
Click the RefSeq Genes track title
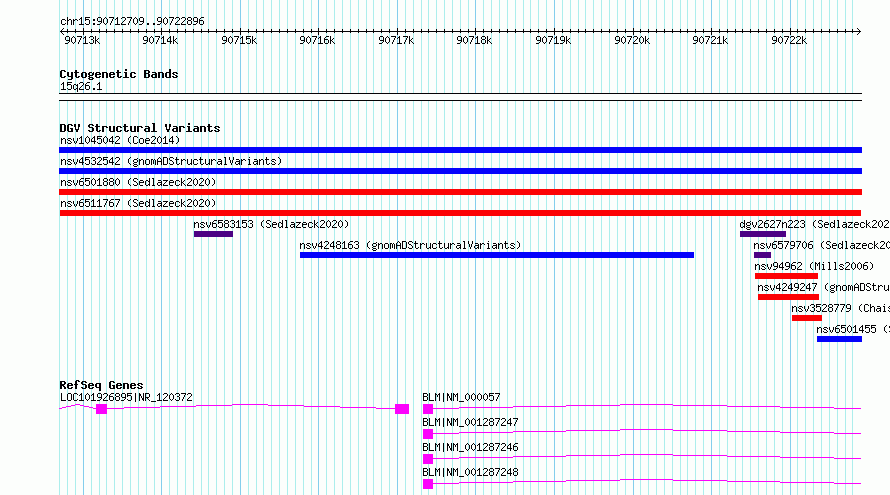pyautogui.click(x=101, y=385)
